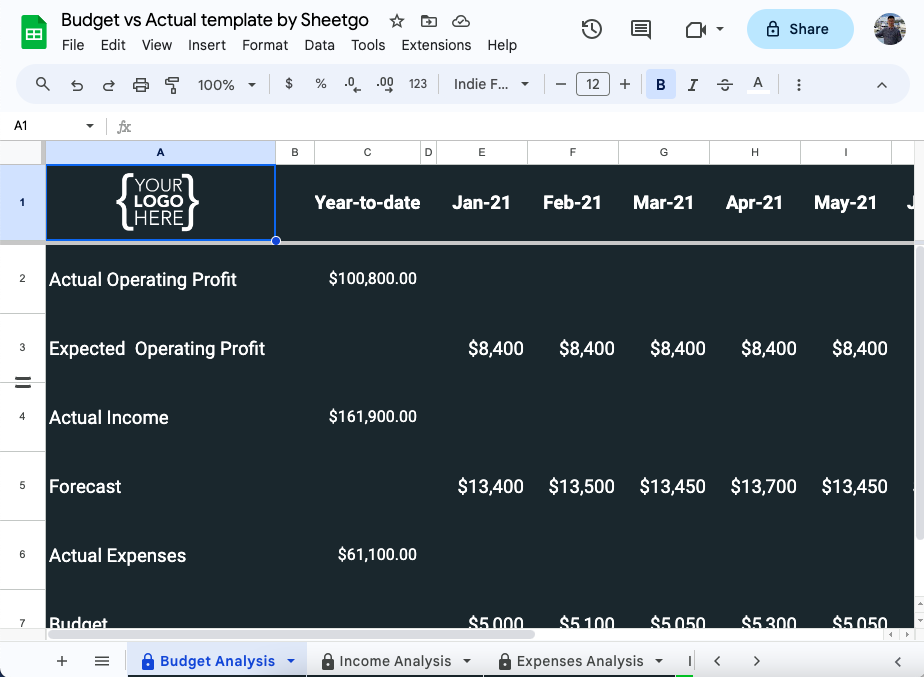This screenshot has height=677, width=924.
Task: Toggle bold formatting
Action: pos(661,84)
